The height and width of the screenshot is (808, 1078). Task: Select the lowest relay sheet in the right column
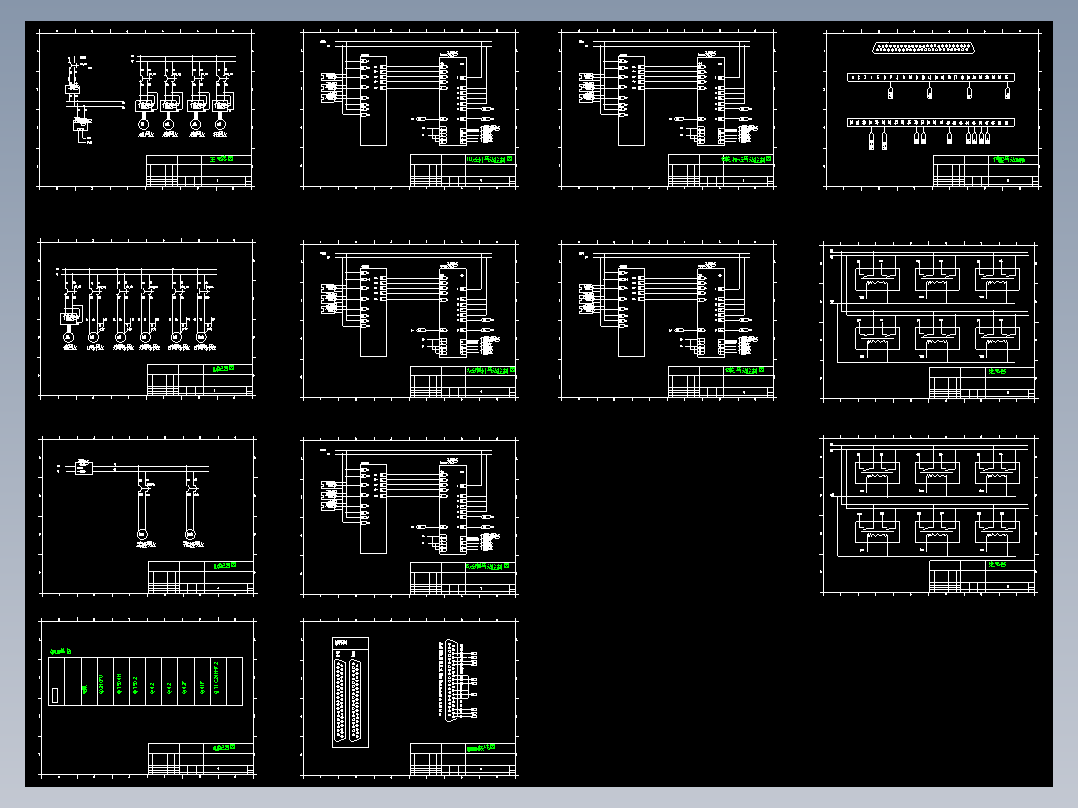[930, 515]
